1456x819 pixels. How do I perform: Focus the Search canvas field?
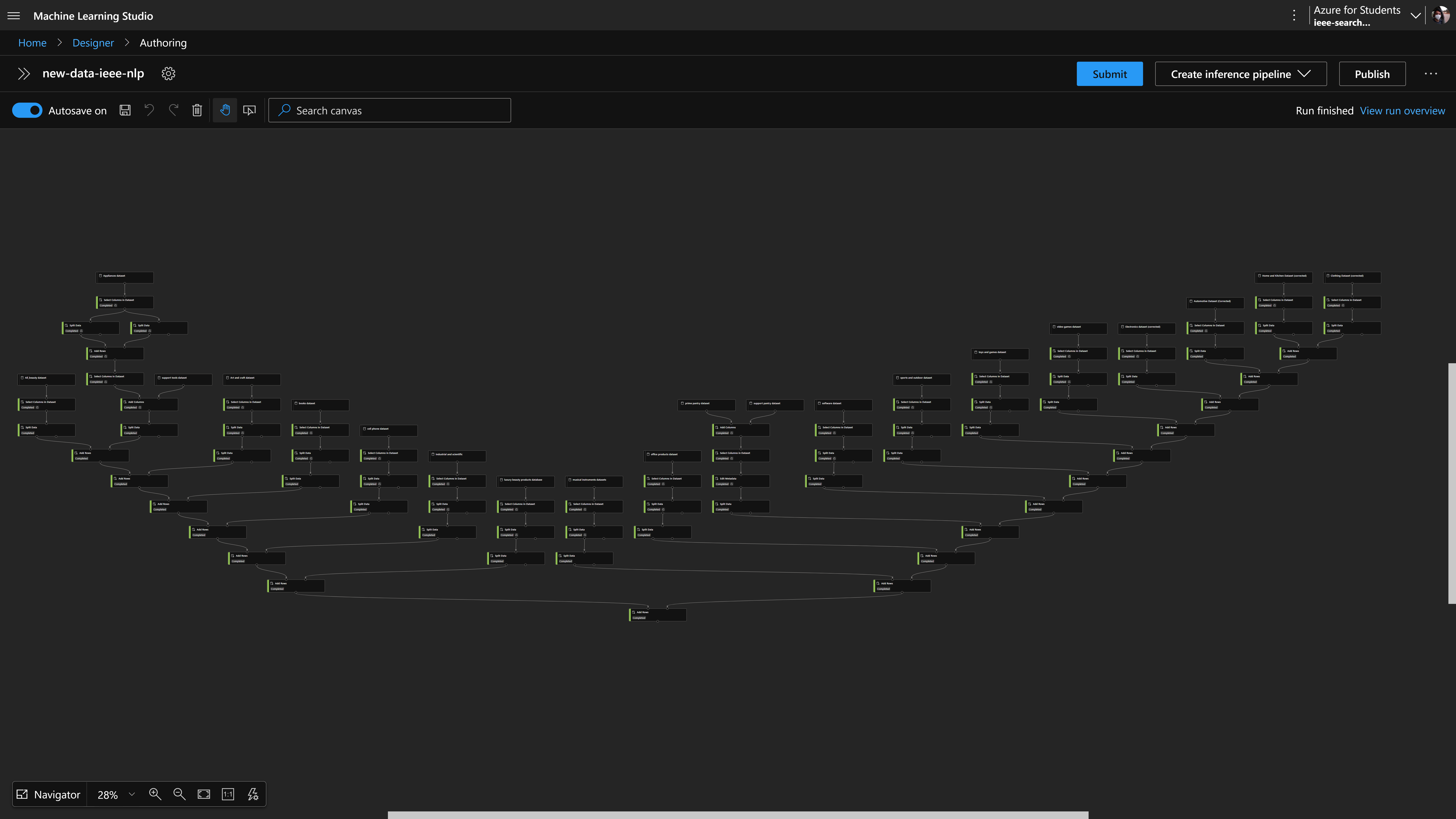tap(389, 110)
